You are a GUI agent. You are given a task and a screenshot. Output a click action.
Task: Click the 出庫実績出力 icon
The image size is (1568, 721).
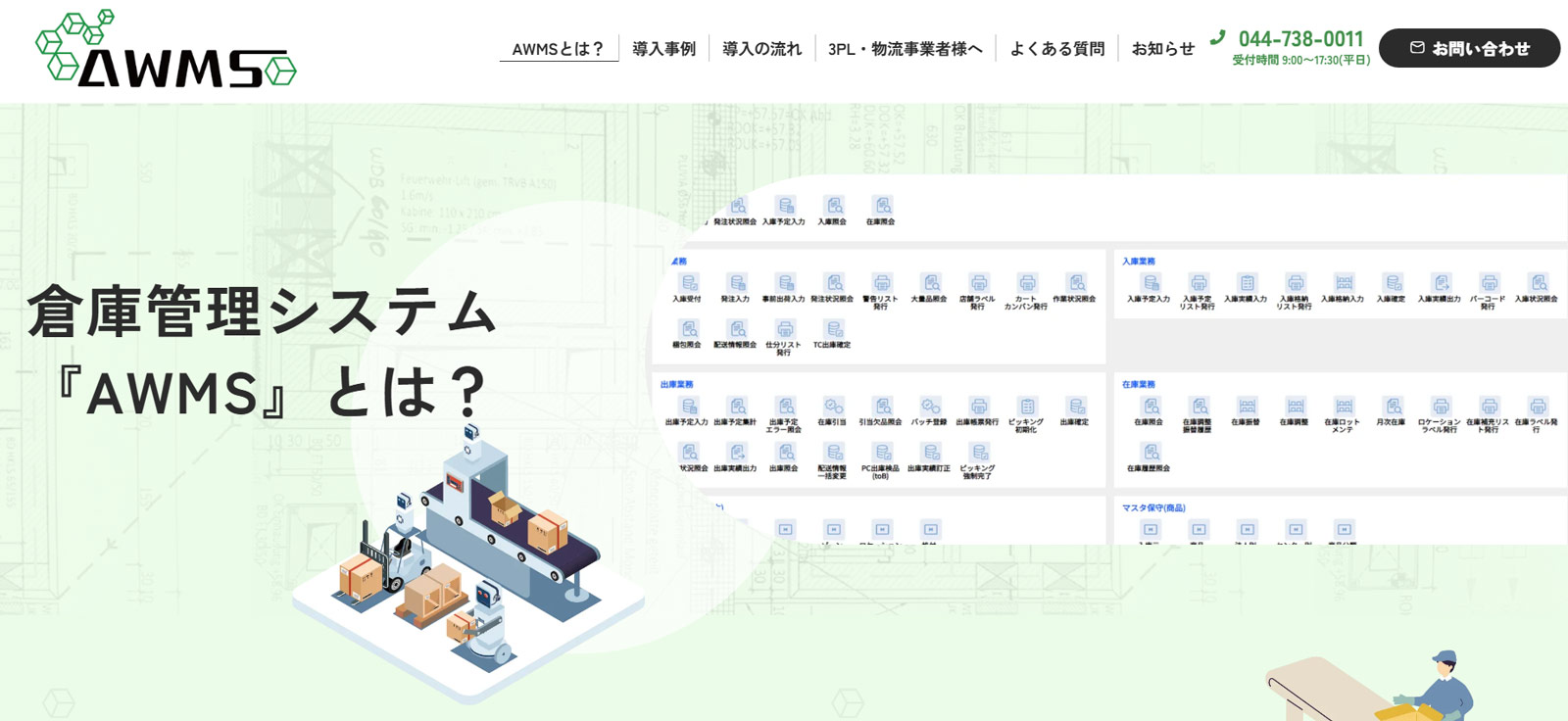737,452
